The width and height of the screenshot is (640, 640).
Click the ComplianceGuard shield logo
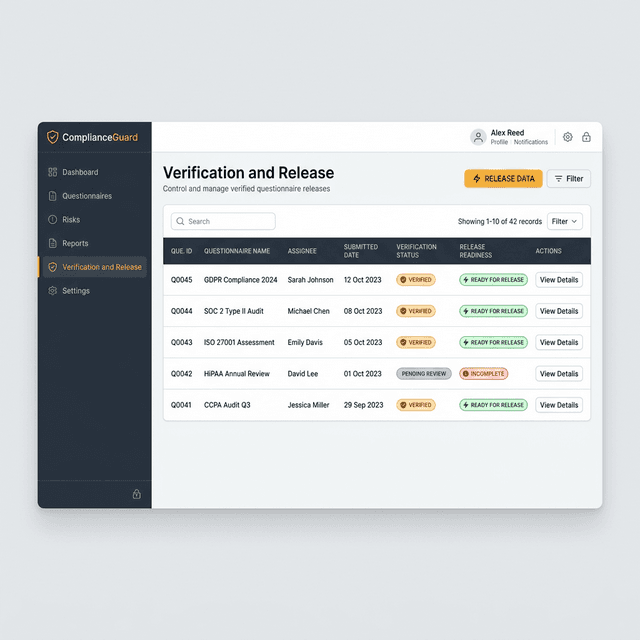click(53, 137)
